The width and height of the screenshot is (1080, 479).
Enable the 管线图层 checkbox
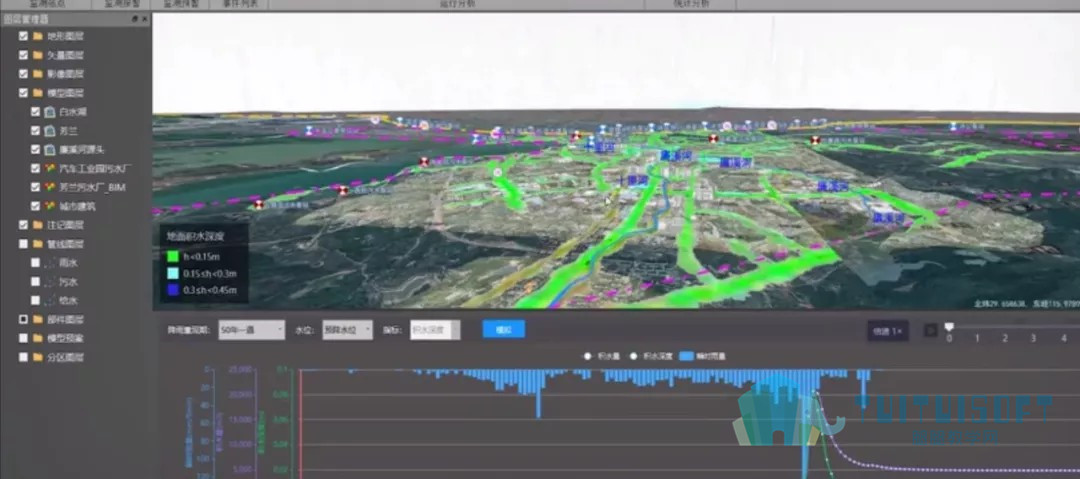(x=23, y=243)
